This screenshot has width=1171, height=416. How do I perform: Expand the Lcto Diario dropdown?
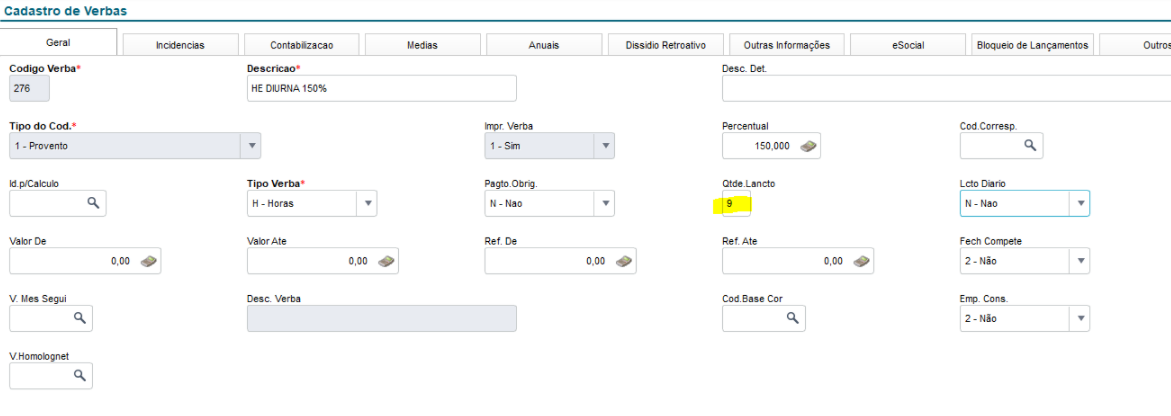(x=1080, y=203)
